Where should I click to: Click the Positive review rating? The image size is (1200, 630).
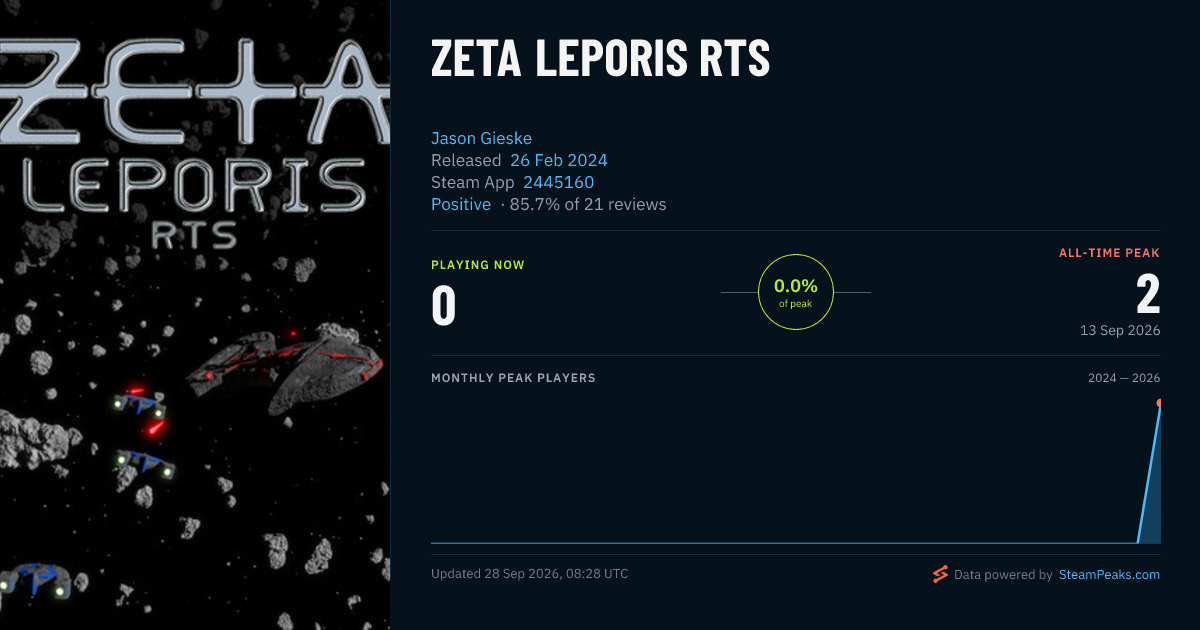tap(461, 204)
